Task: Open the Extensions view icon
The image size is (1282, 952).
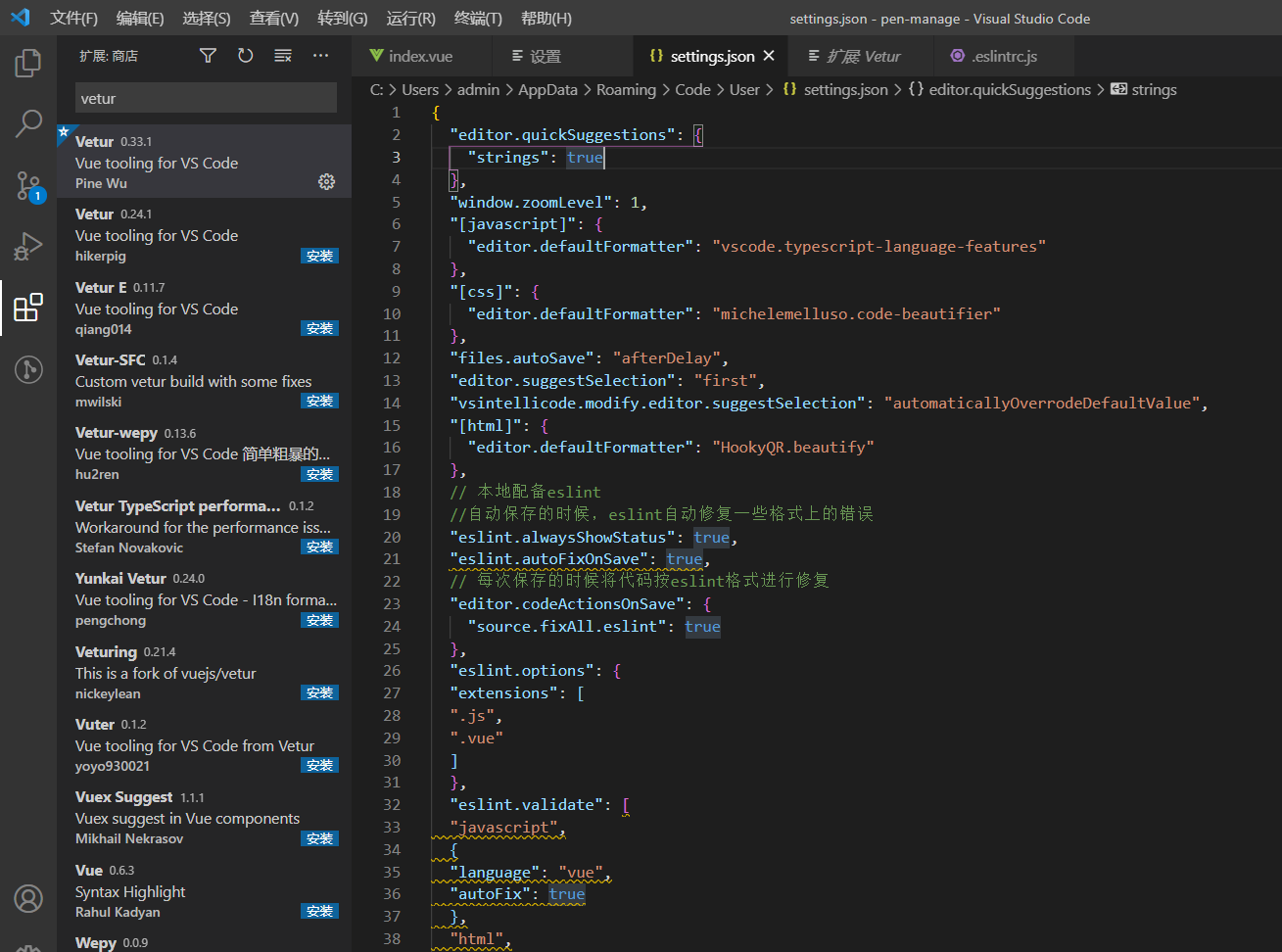Action: click(x=28, y=308)
